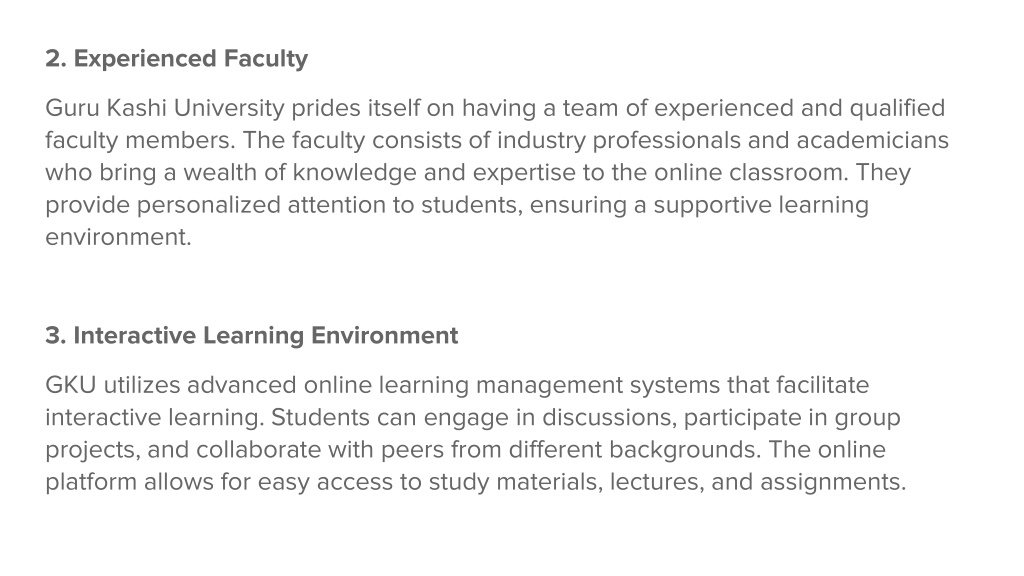Click the word "GKU" in the third section

(x=71, y=385)
